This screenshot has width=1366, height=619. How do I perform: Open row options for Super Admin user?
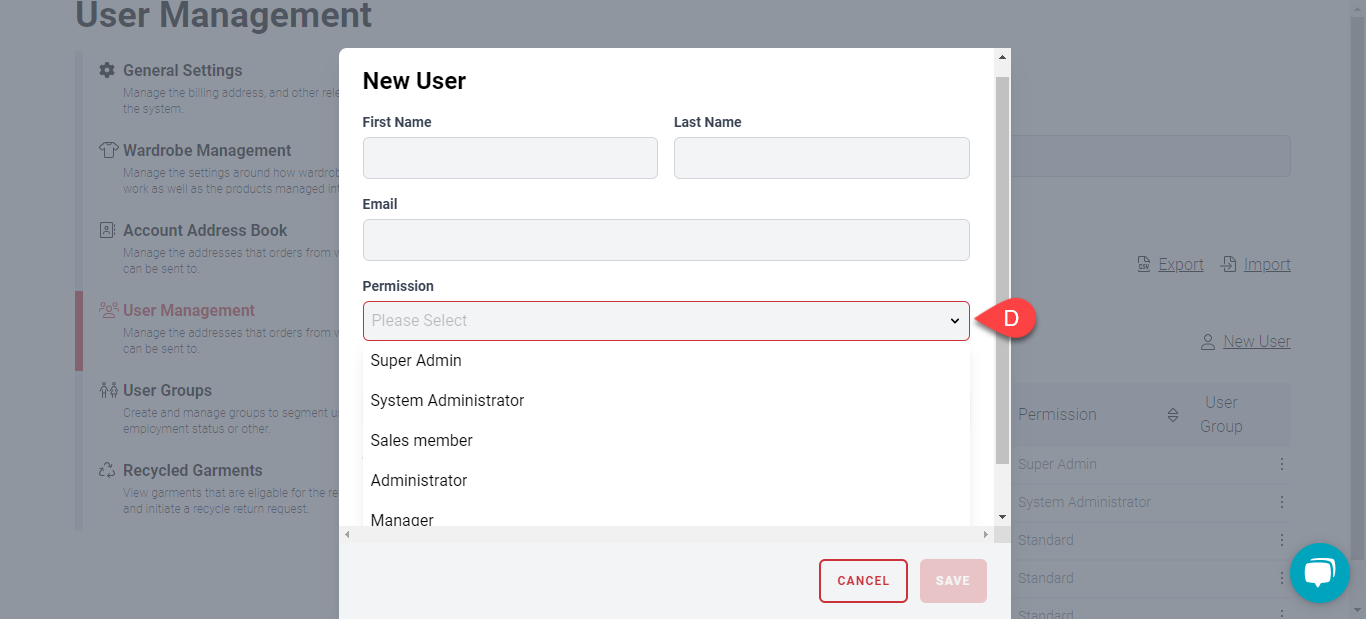tap(1281, 464)
